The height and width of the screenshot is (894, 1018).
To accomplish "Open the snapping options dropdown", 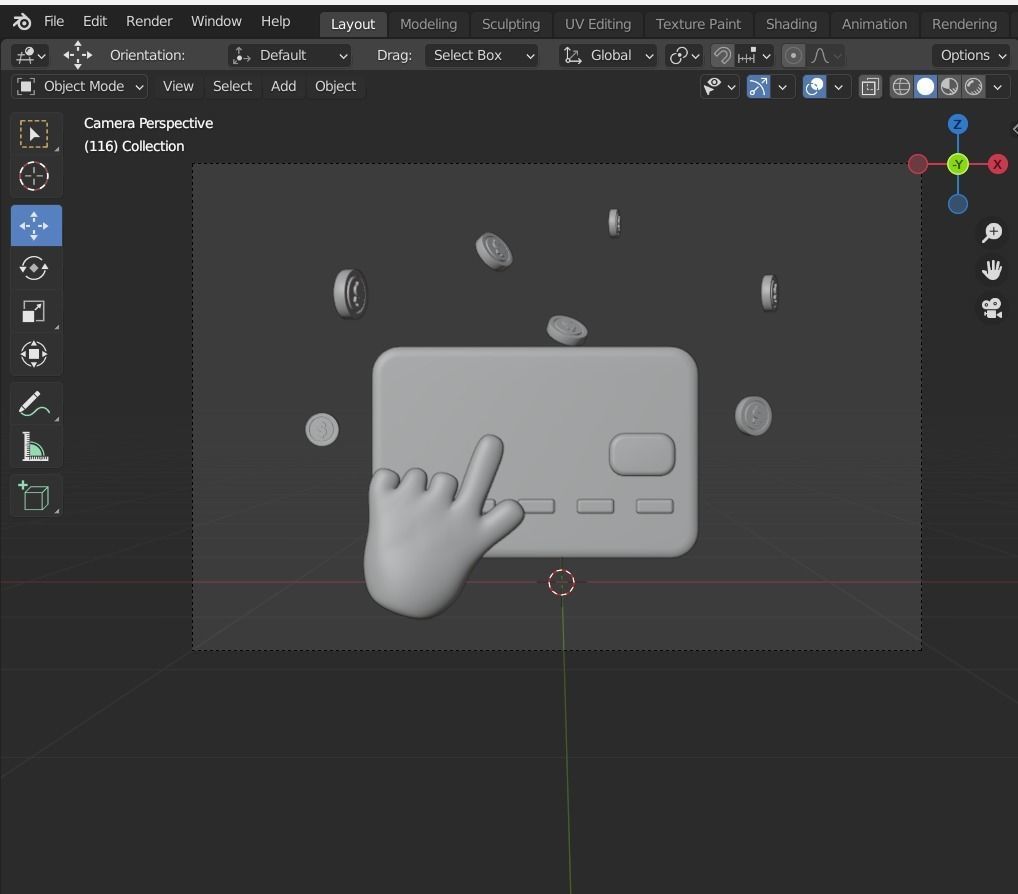I will point(754,56).
